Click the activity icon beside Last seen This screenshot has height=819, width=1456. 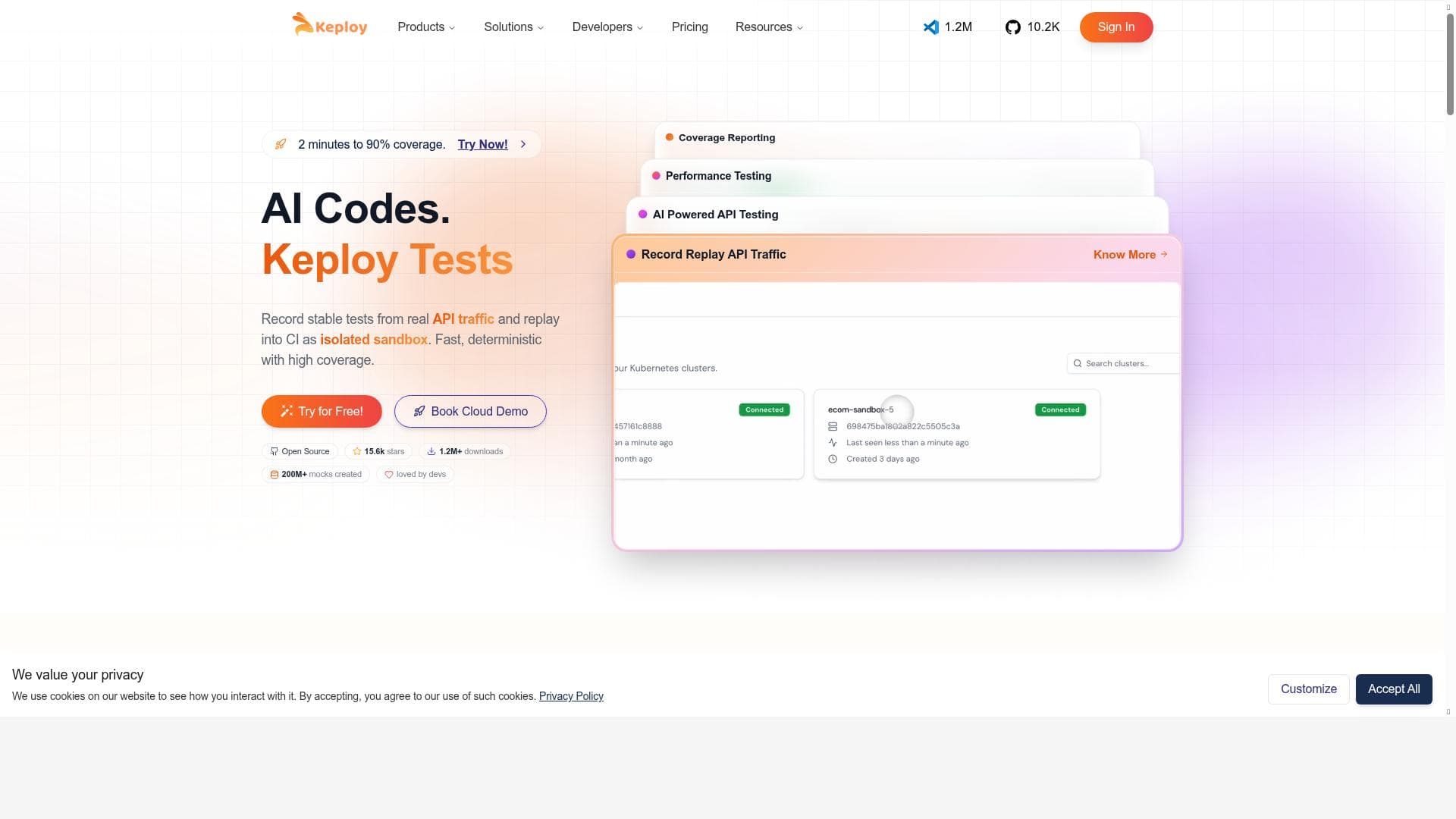point(833,442)
